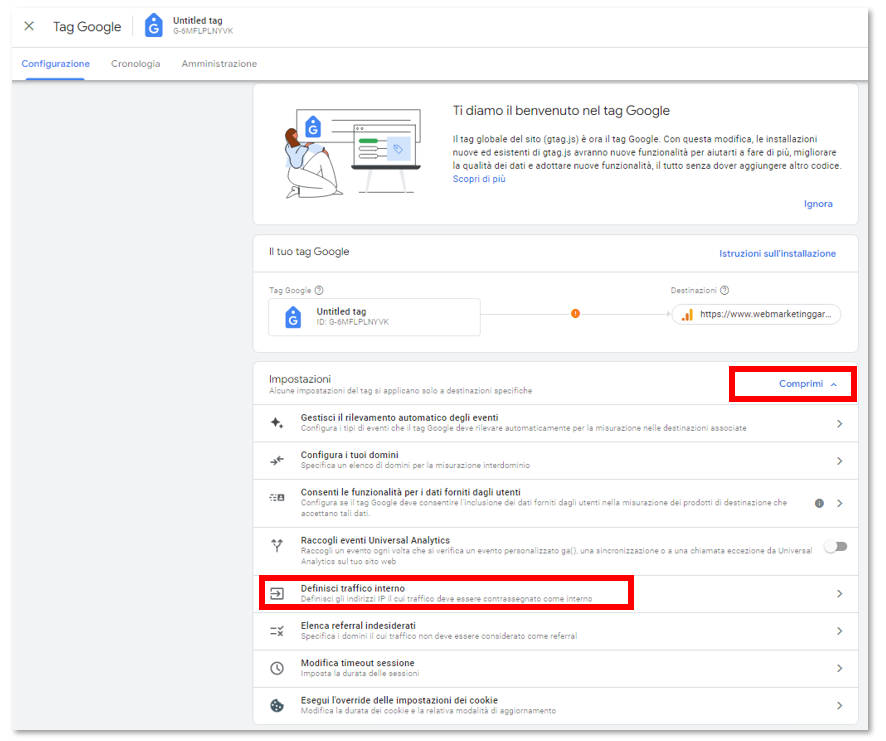This screenshot has height=741, width=886.
Task: Dismiss welcome card with Ignora
Action: (x=818, y=204)
